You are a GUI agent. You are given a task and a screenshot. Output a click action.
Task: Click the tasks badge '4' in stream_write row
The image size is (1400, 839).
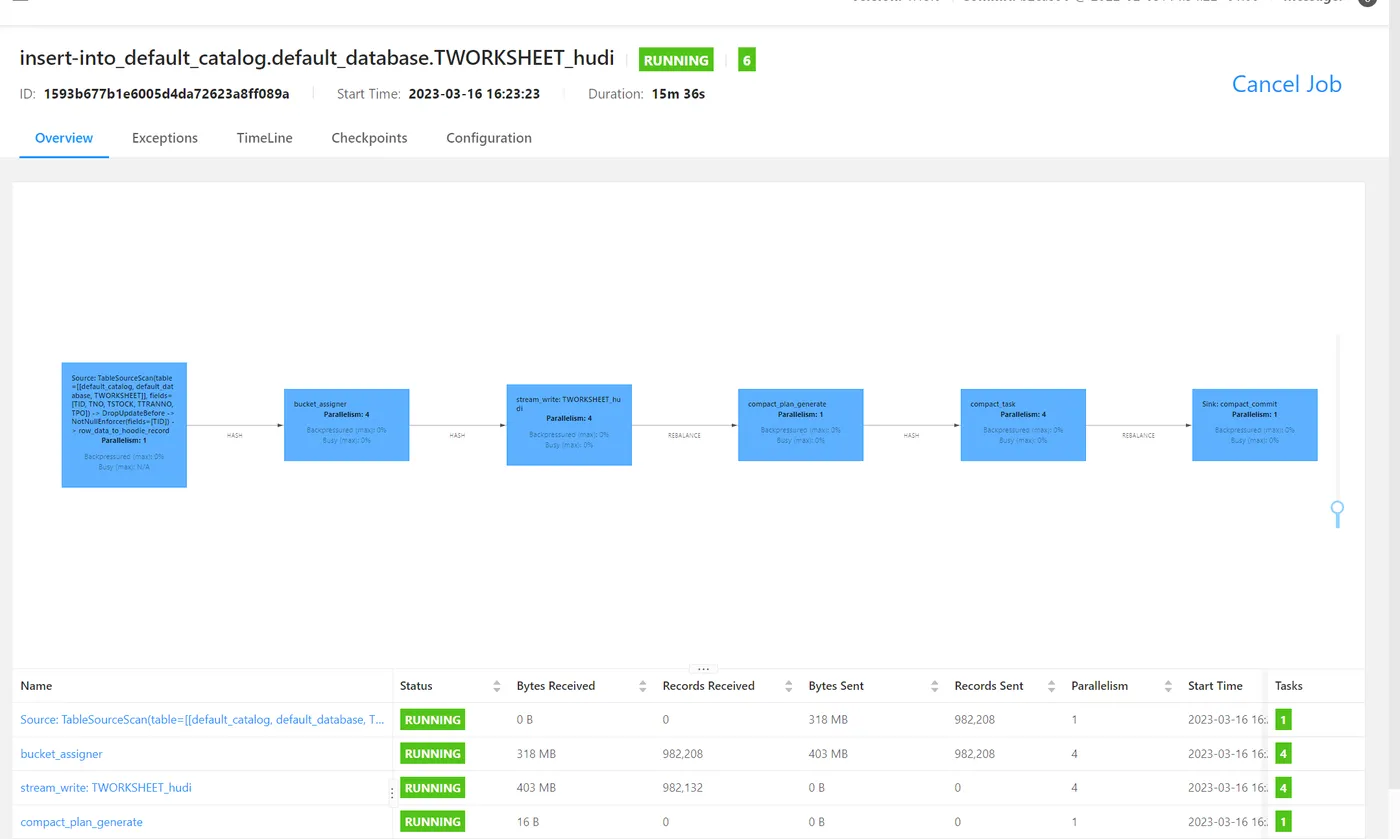[x=1283, y=788]
